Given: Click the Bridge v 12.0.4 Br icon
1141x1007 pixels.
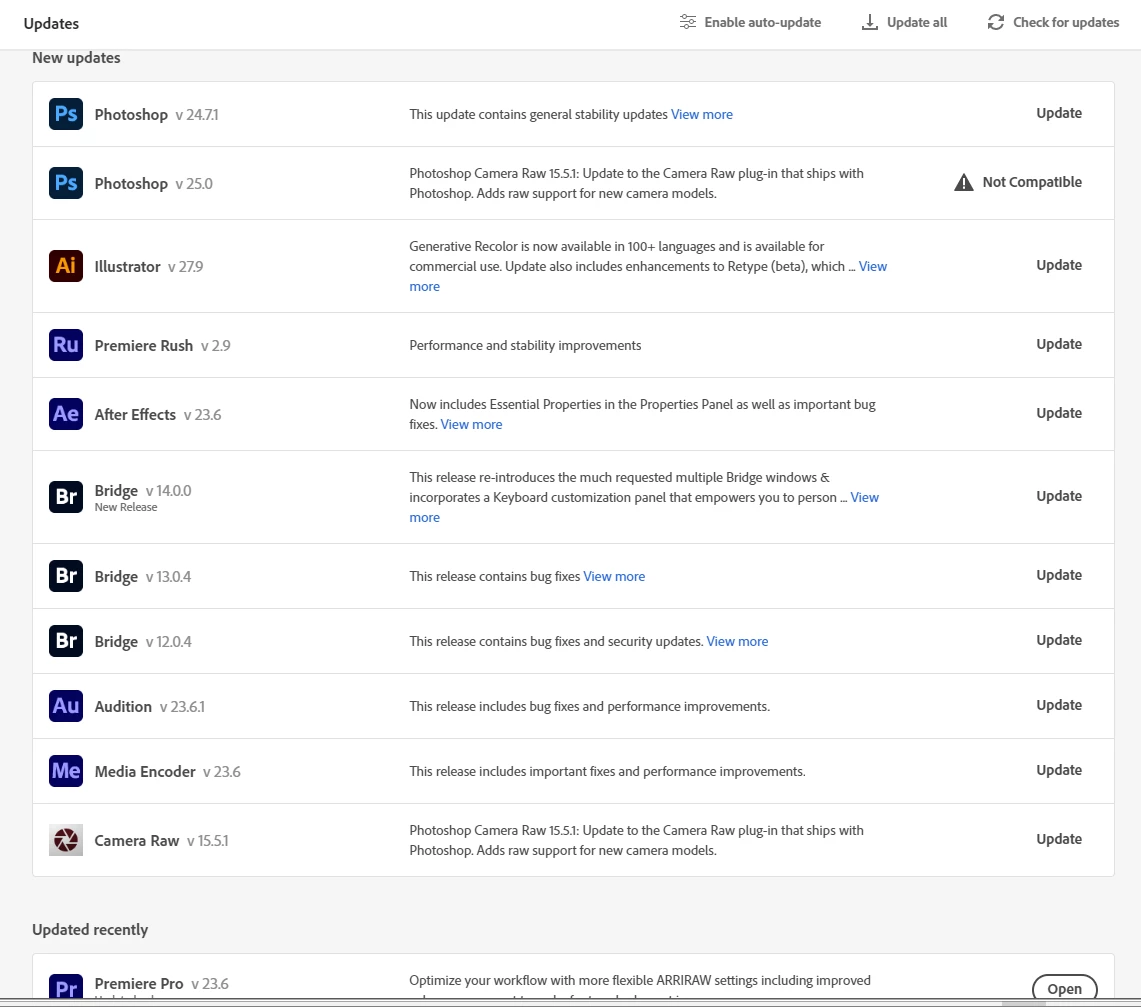Looking at the screenshot, I should point(65,641).
